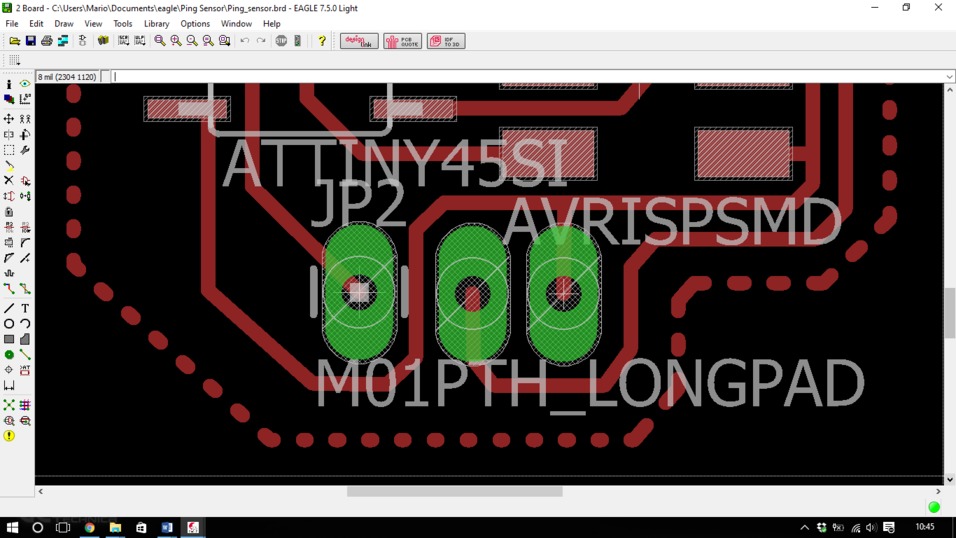Select the Text T tool
The width and height of the screenshot is (956, 538).
coord(25,309)
